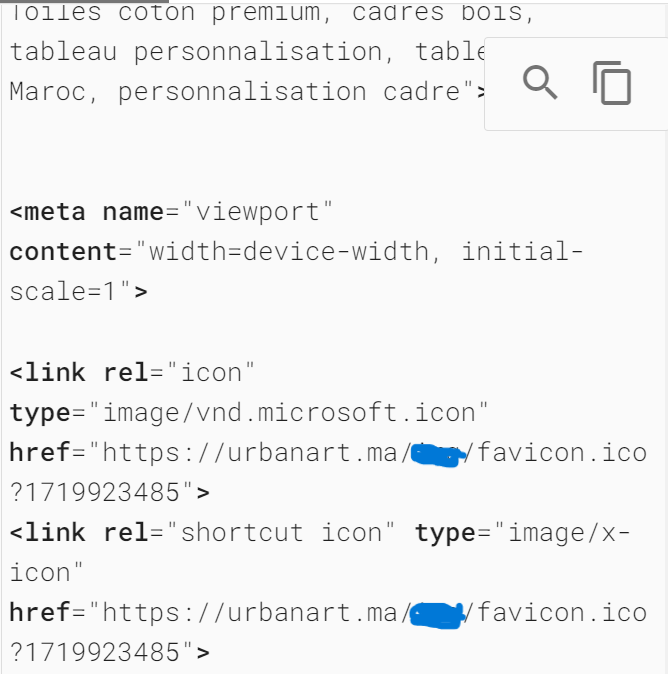Click the content attribute keyword

coord(63,252)
